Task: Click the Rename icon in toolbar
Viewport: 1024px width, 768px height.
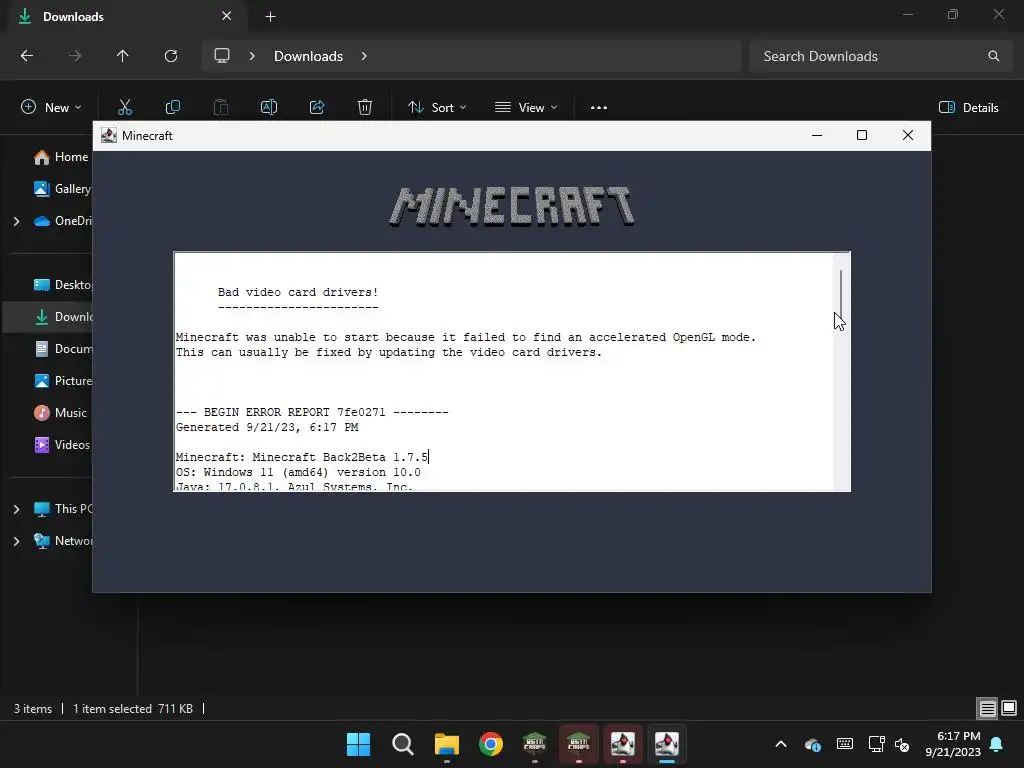Action: tap(269, 107)
